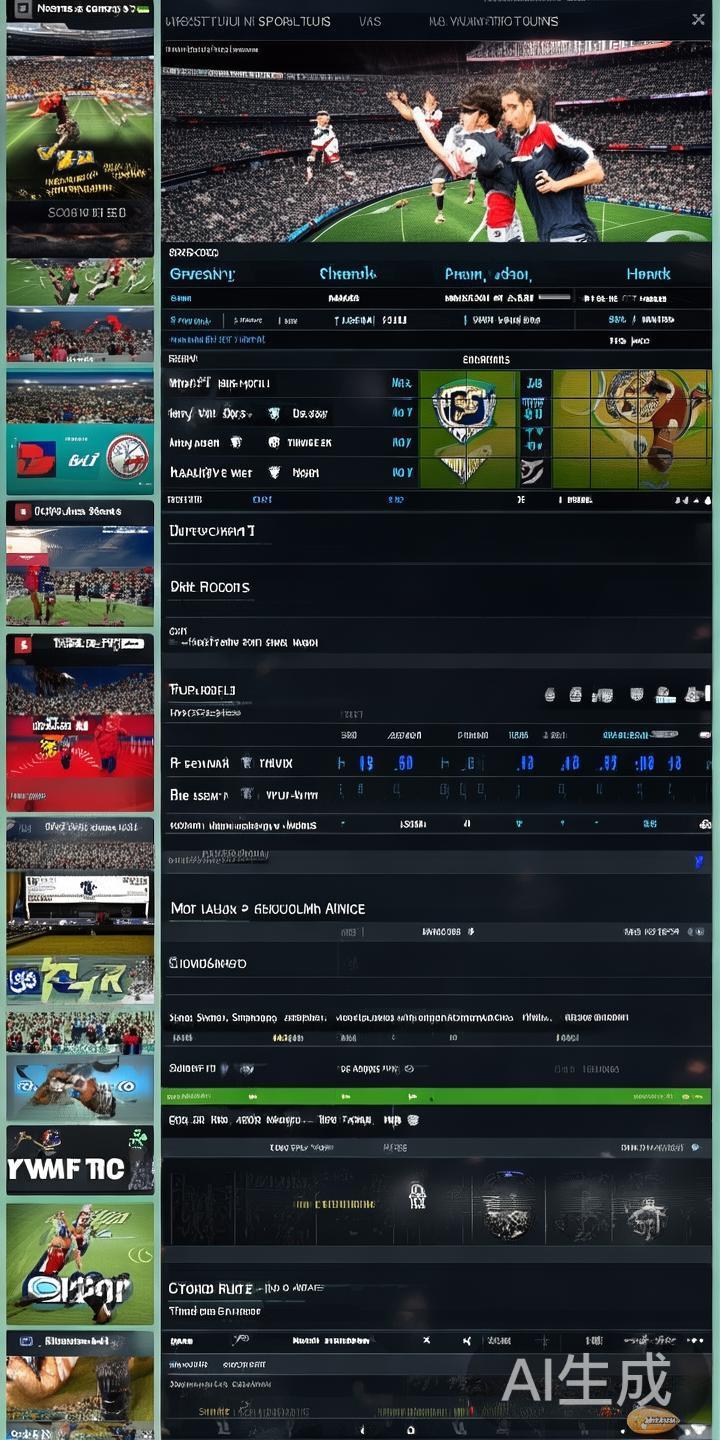Image resolution: width=720 pixels, height=1440 pixels.
Task: Click the first small icon right of Tfupuooele
Action: (549, 694)
